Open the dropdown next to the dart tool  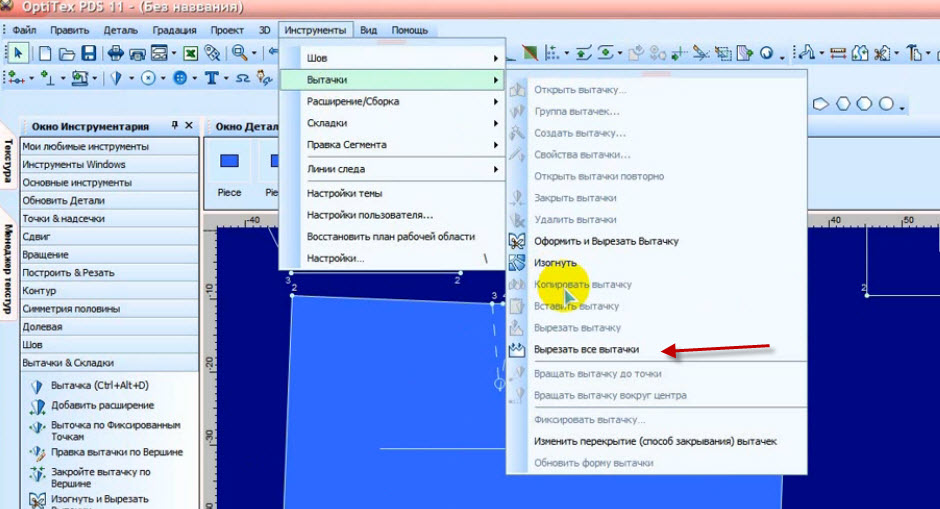[x=131, y=79]
